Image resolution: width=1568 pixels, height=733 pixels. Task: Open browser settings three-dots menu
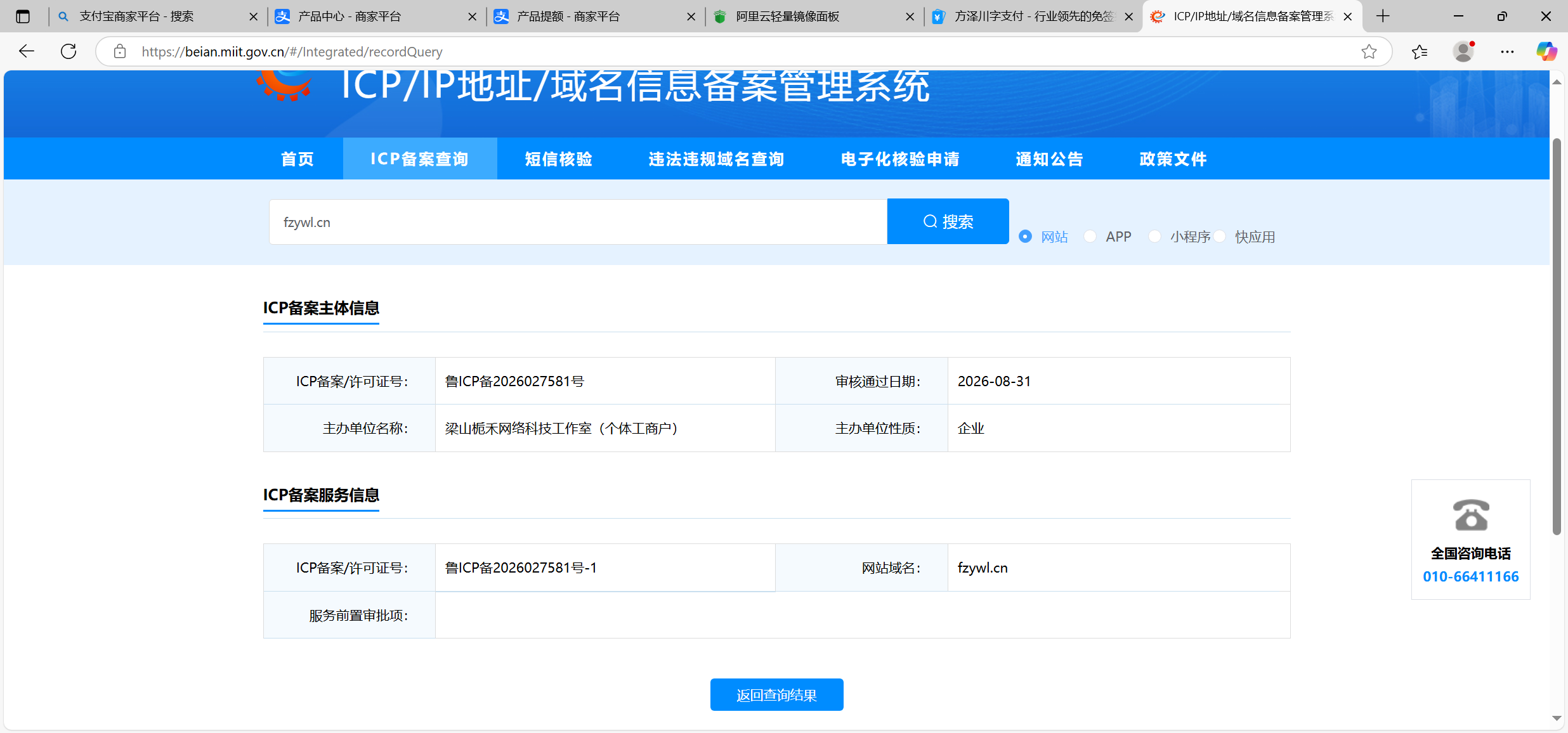1507,51
